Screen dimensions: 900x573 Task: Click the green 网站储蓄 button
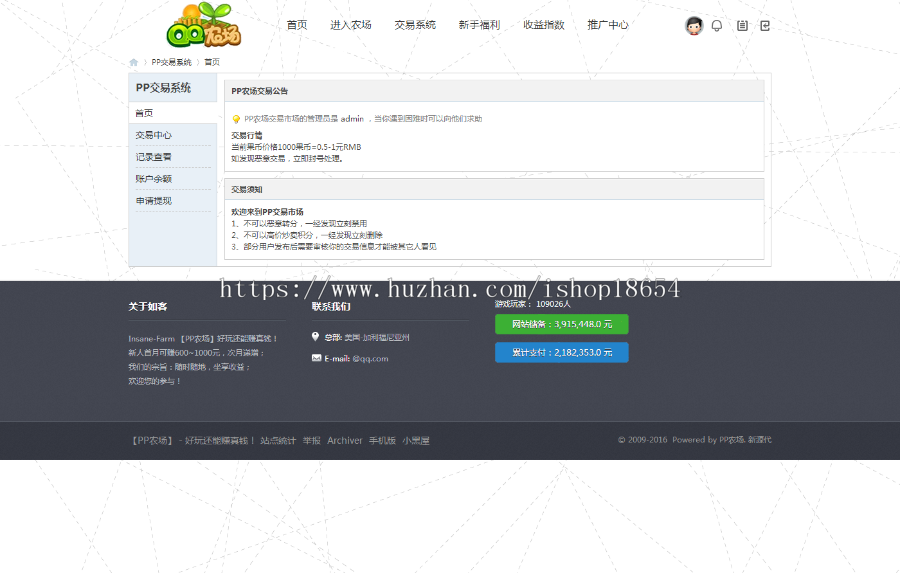[561, 324]
